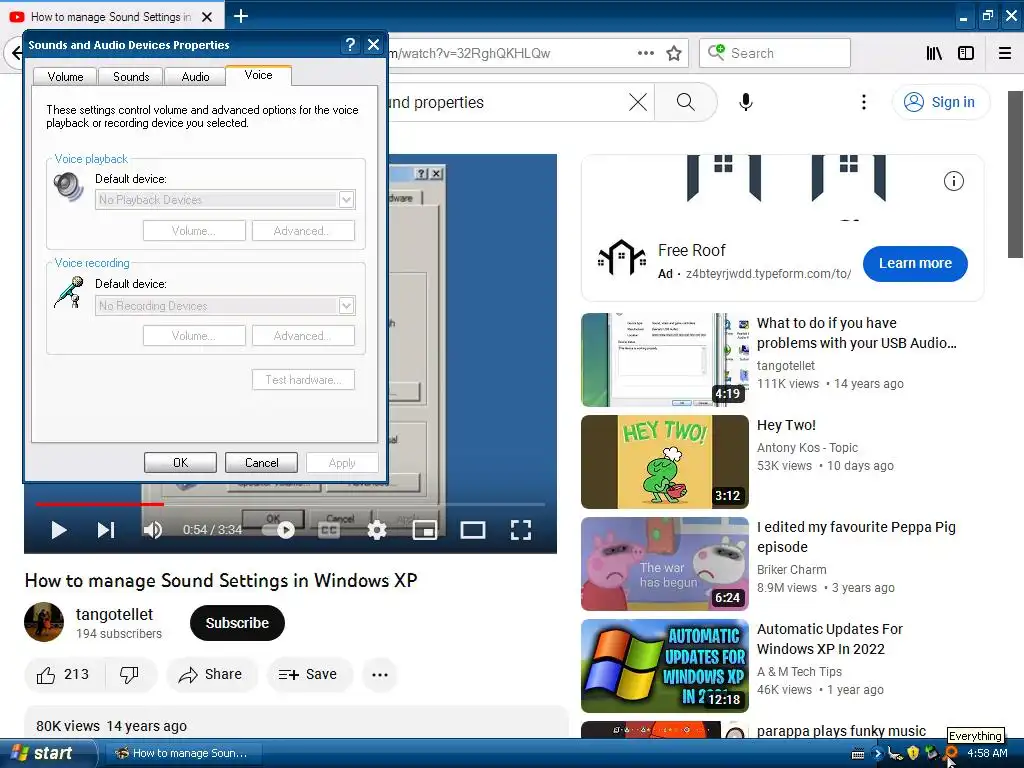
Task: Open the tangotellet channel name link
Action: point(114,615)
